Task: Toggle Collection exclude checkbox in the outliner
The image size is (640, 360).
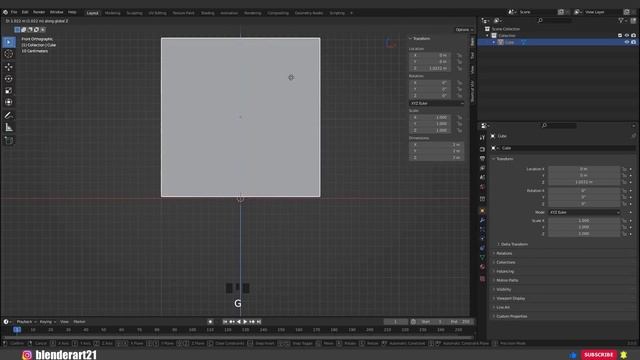Action: (620, 36)
